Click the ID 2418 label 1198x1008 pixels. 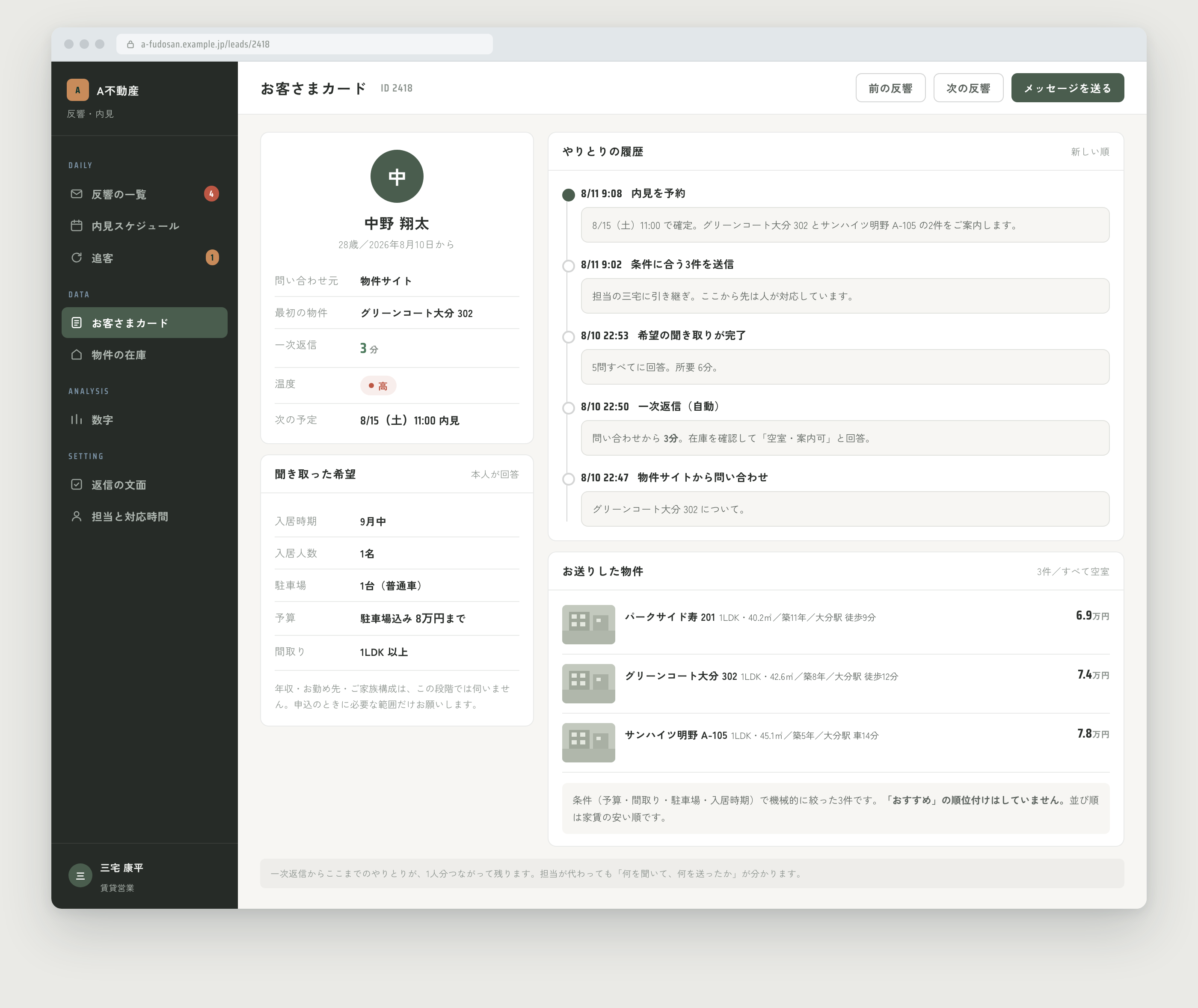(x=397, y=88)
